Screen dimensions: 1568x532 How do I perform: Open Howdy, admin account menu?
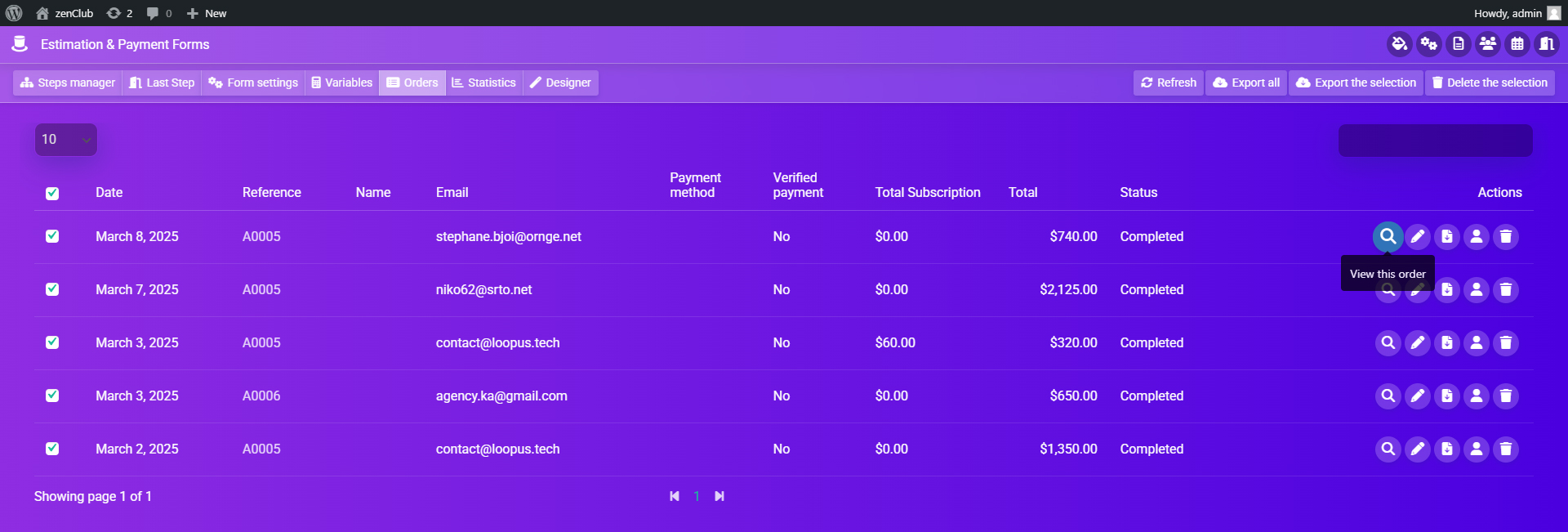(x=1517, y=13)
